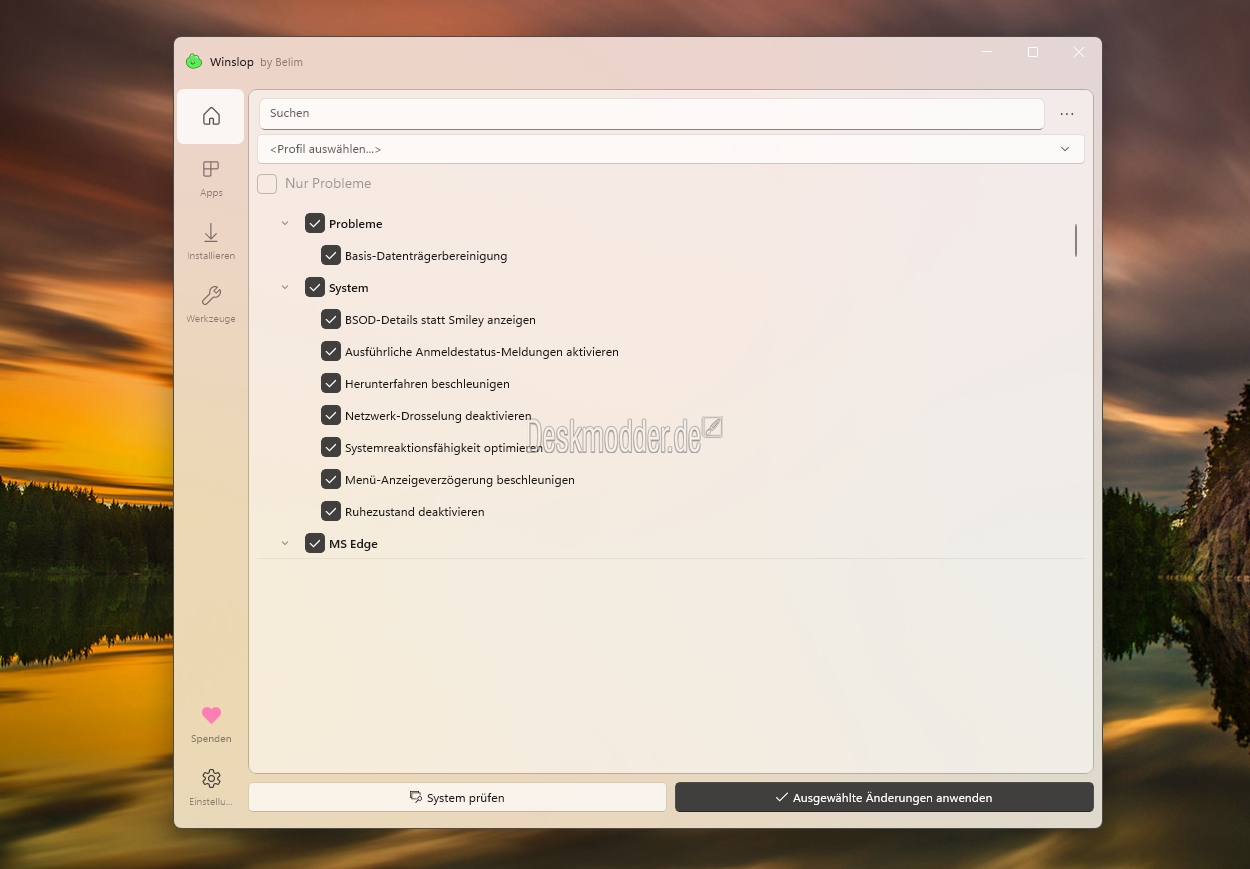Open the Apps section icon
The height and width of the screenshot is (869, 1250).
[x=211, y=170]
